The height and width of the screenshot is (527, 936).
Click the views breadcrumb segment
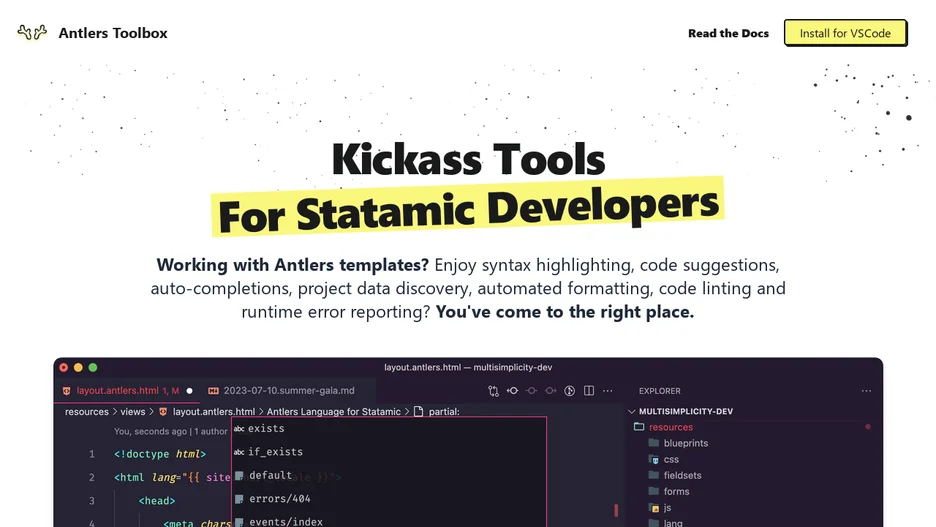133,412
